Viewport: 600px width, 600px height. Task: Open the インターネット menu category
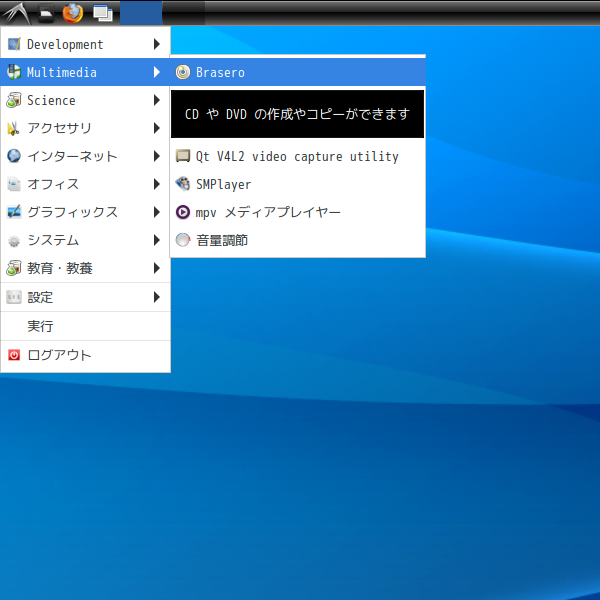pyautogui.click(x=72, y=156)
